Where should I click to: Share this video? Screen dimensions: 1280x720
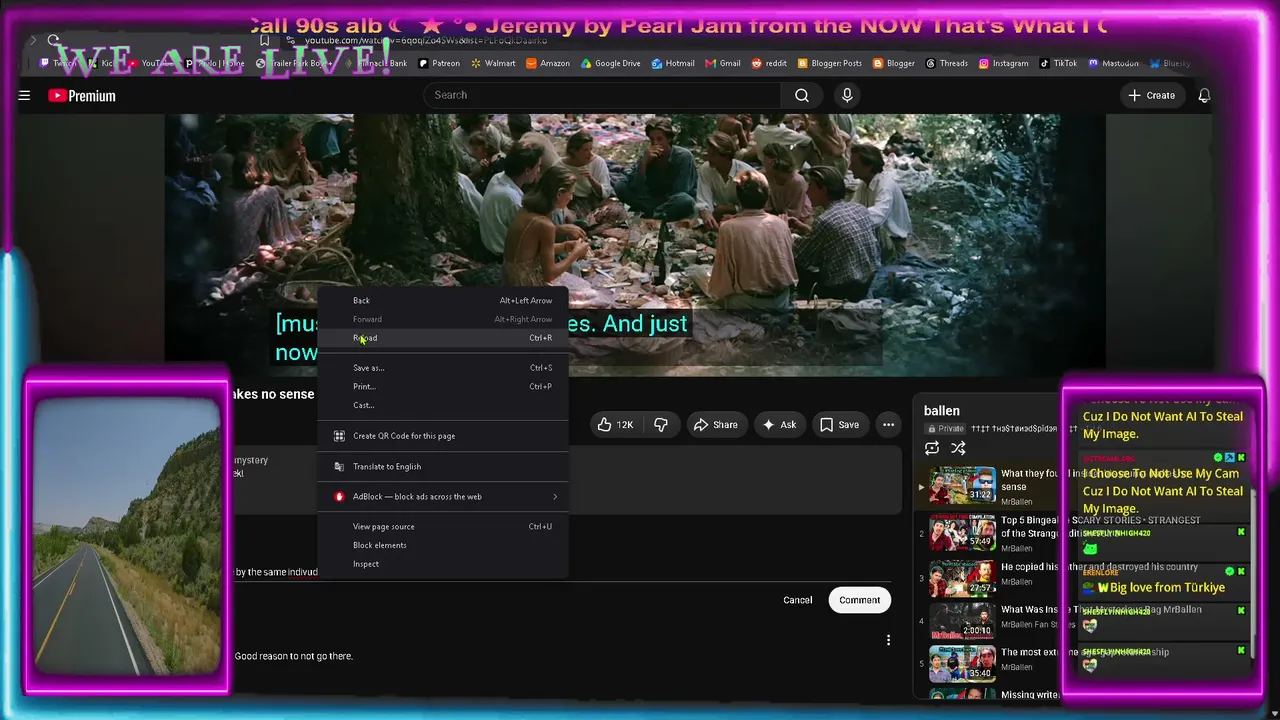point(716,425)
